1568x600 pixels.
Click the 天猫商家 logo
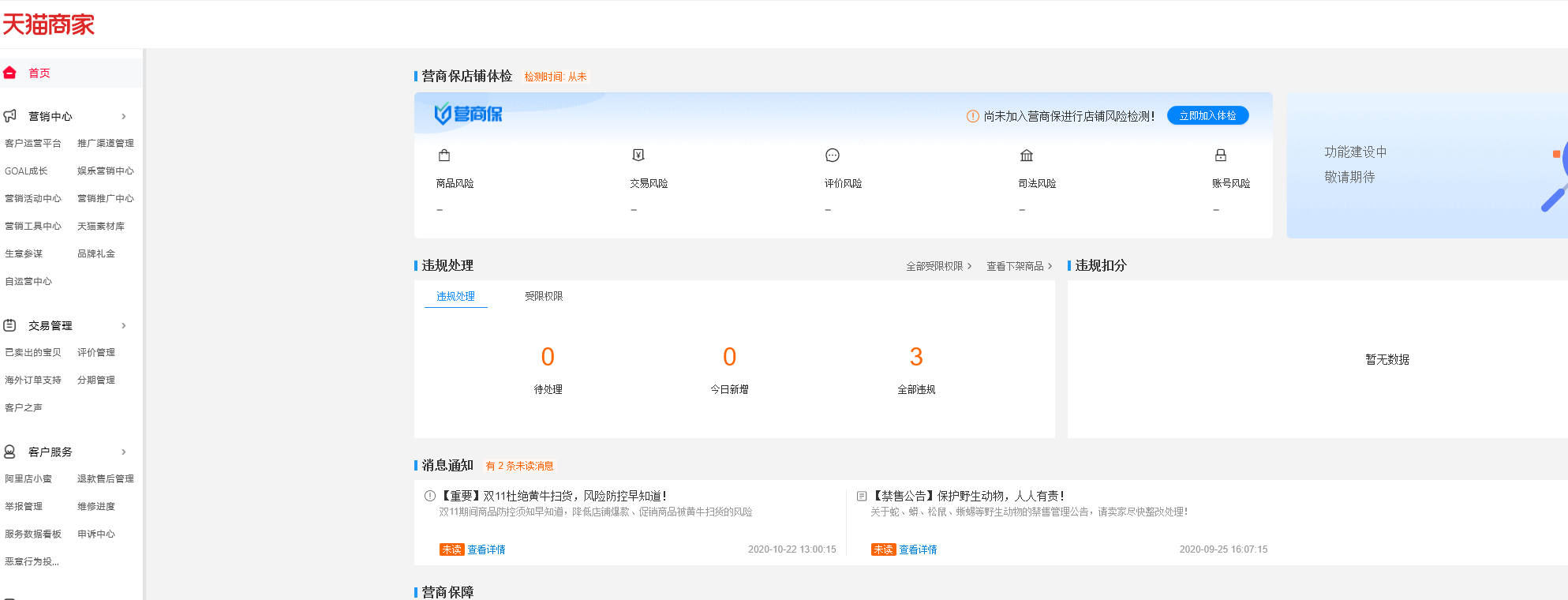[x=48, y=24]
